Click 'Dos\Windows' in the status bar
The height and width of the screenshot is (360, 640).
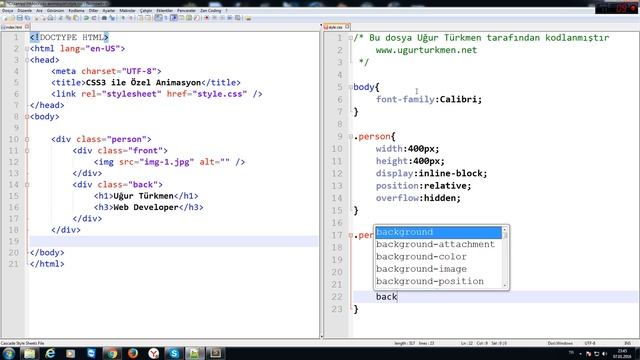click(560, 343)
